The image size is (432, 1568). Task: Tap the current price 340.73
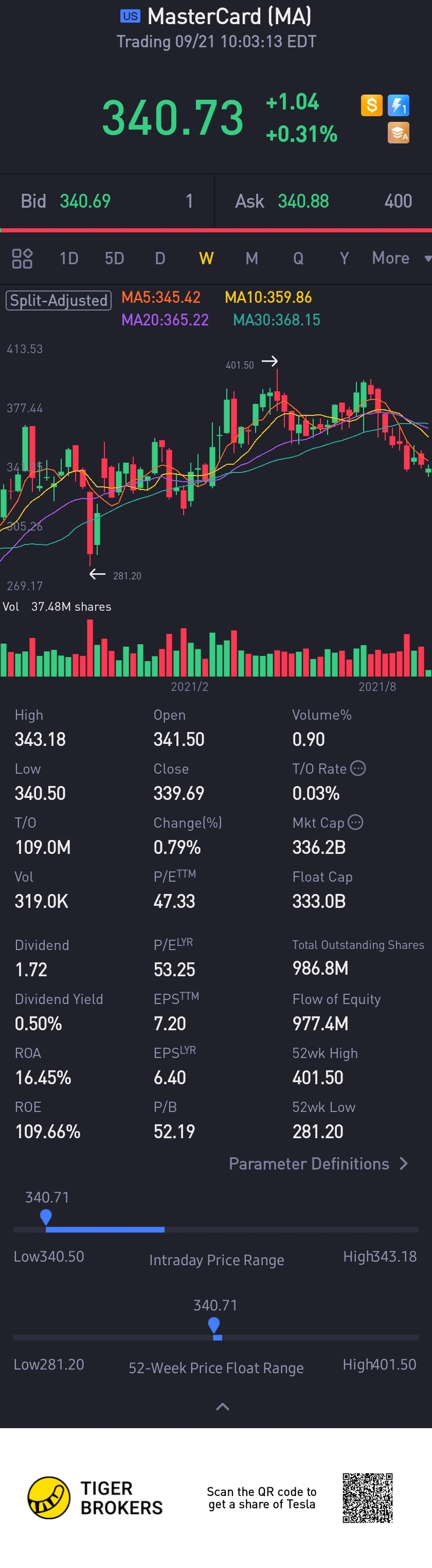click(173, 118)
